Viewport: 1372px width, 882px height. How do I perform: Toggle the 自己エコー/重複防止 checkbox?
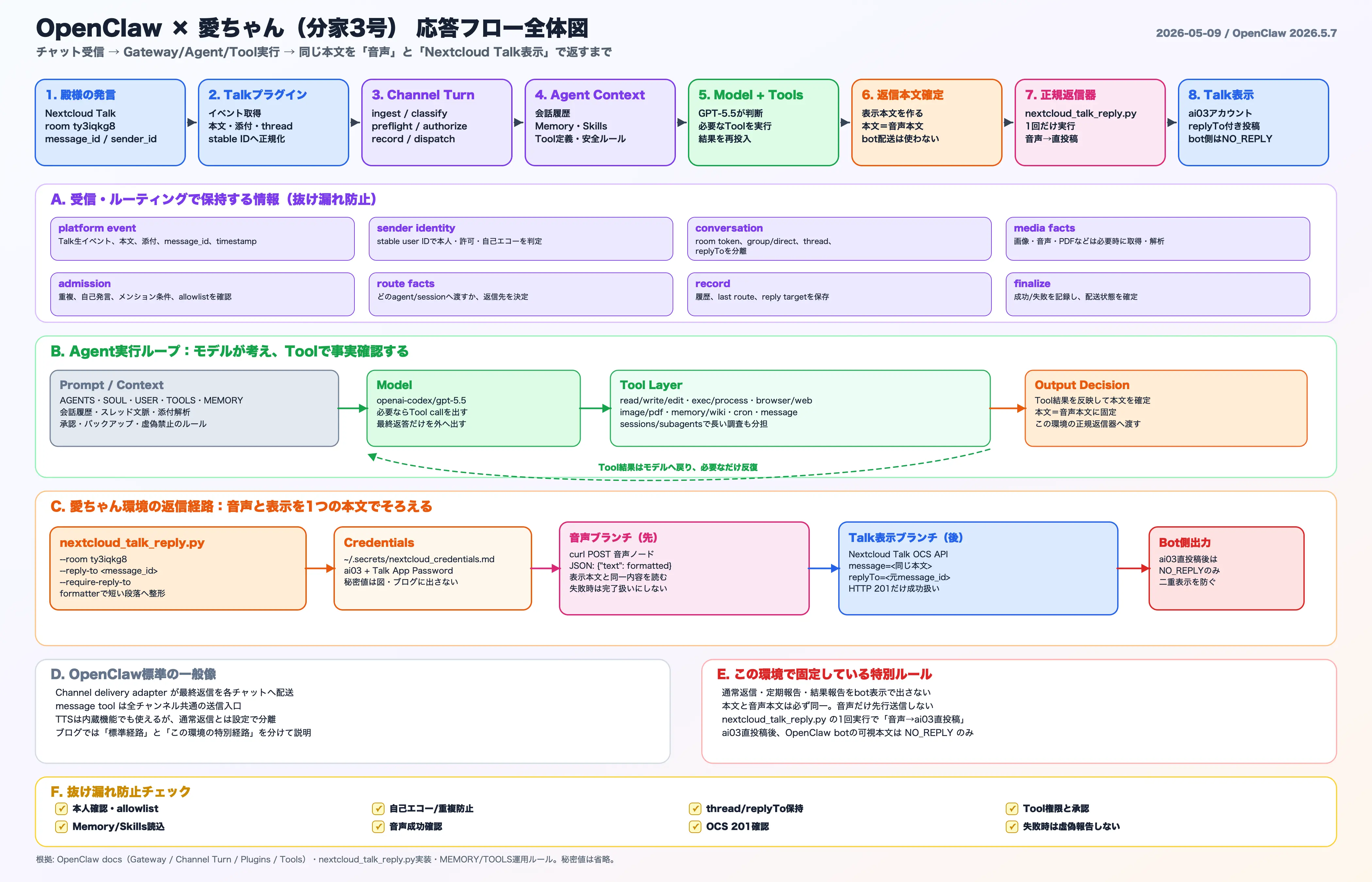click(x=378, y=809)
